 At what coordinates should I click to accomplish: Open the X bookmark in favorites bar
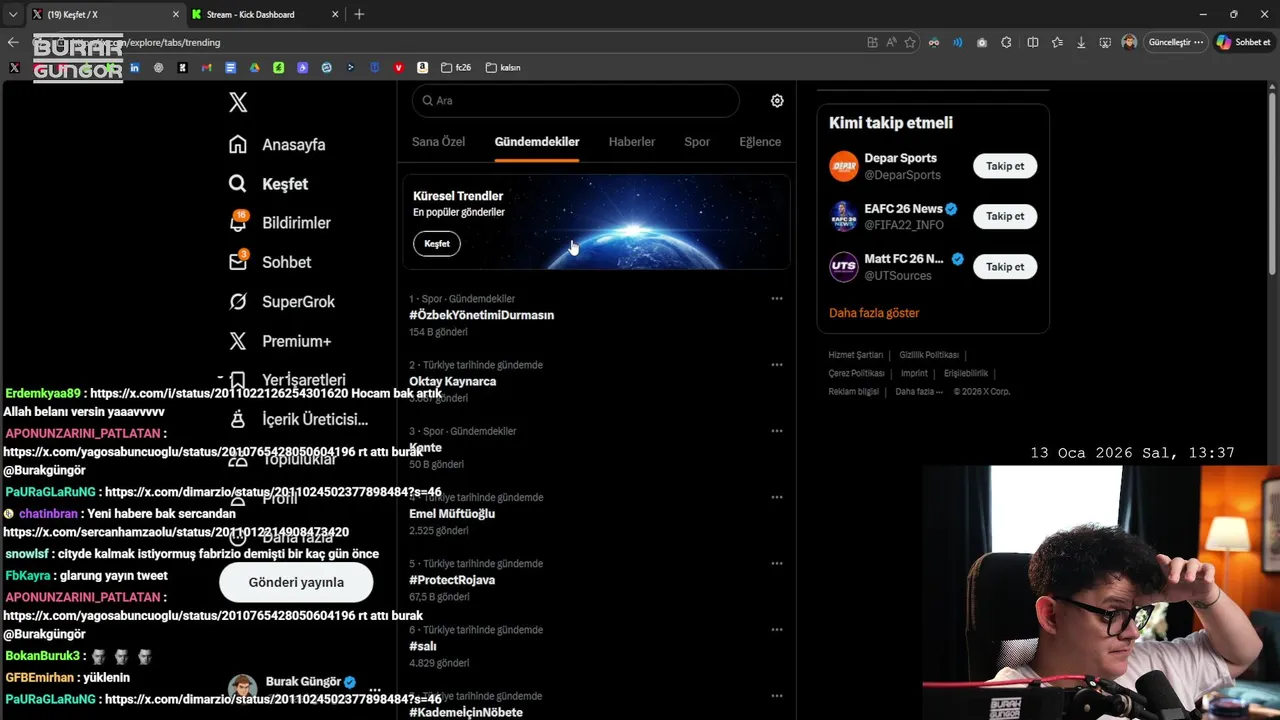point(14,68)
